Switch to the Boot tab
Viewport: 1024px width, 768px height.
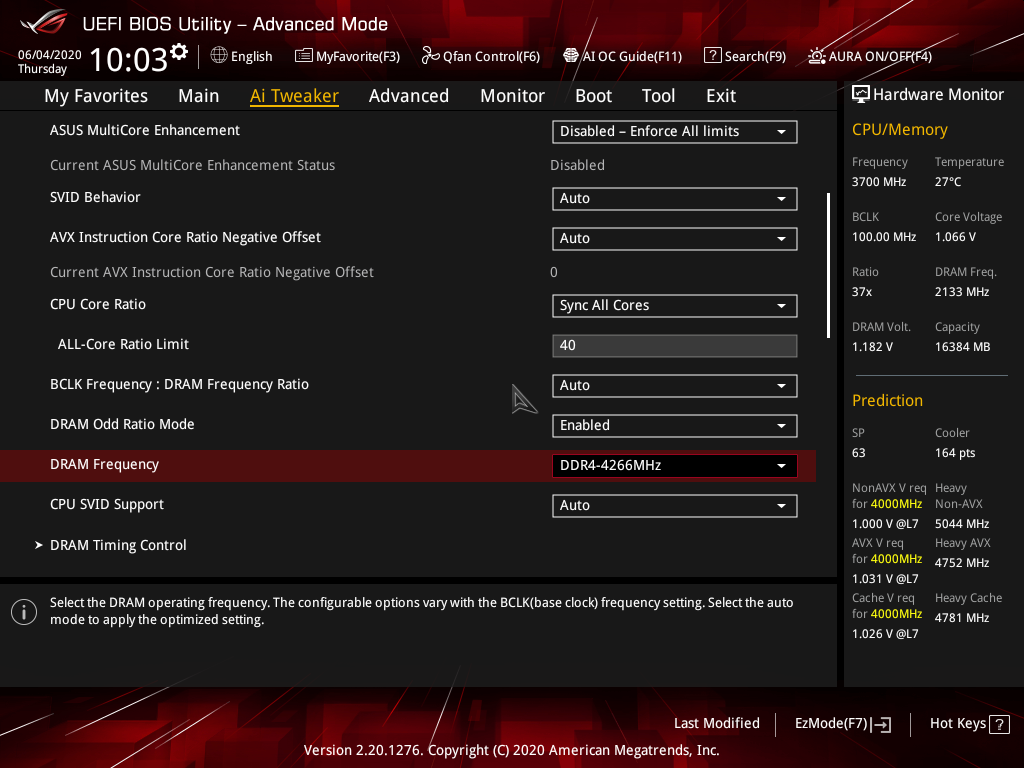coord(593,95)
